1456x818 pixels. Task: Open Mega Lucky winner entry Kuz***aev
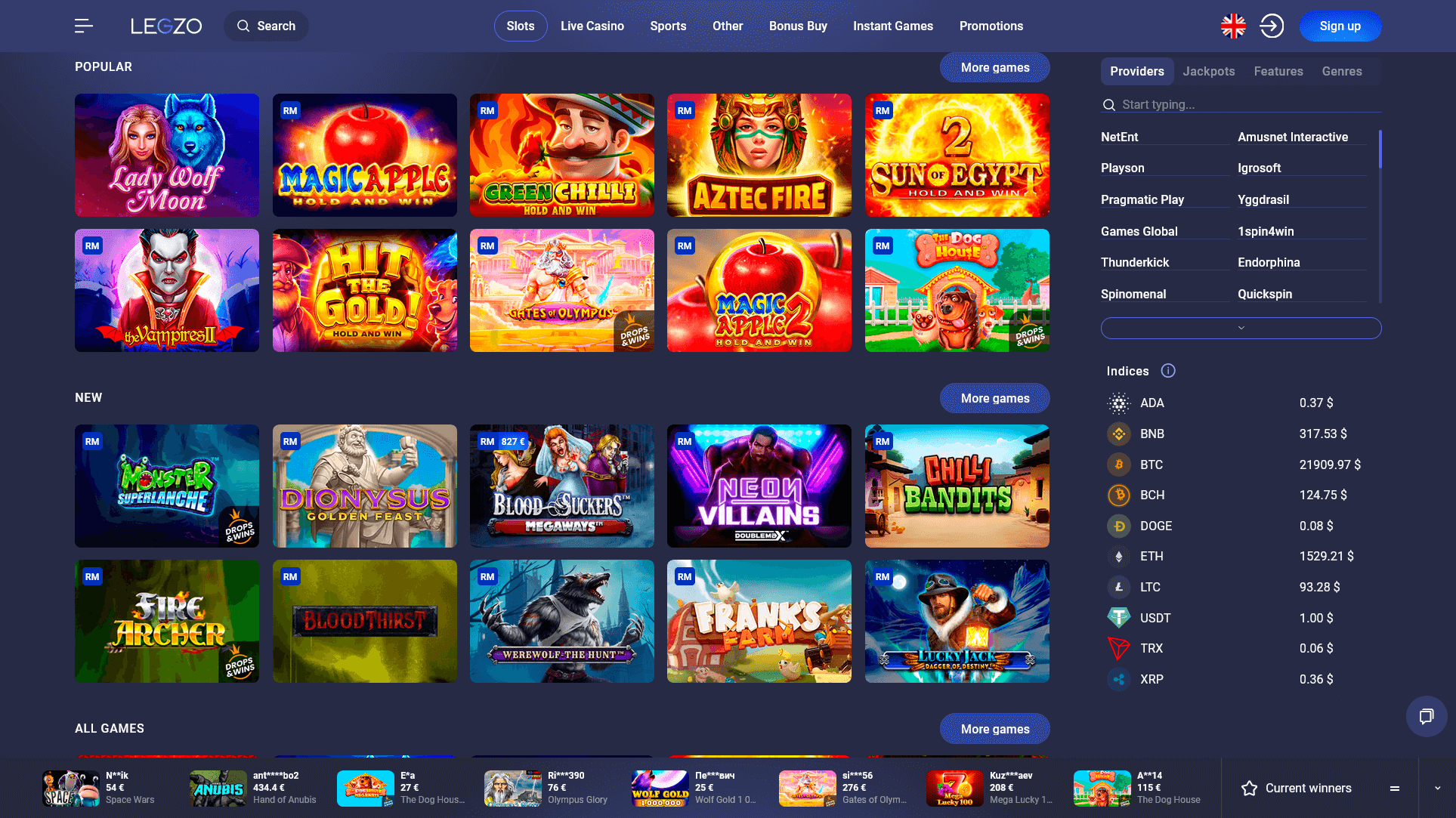click(990, 789)
